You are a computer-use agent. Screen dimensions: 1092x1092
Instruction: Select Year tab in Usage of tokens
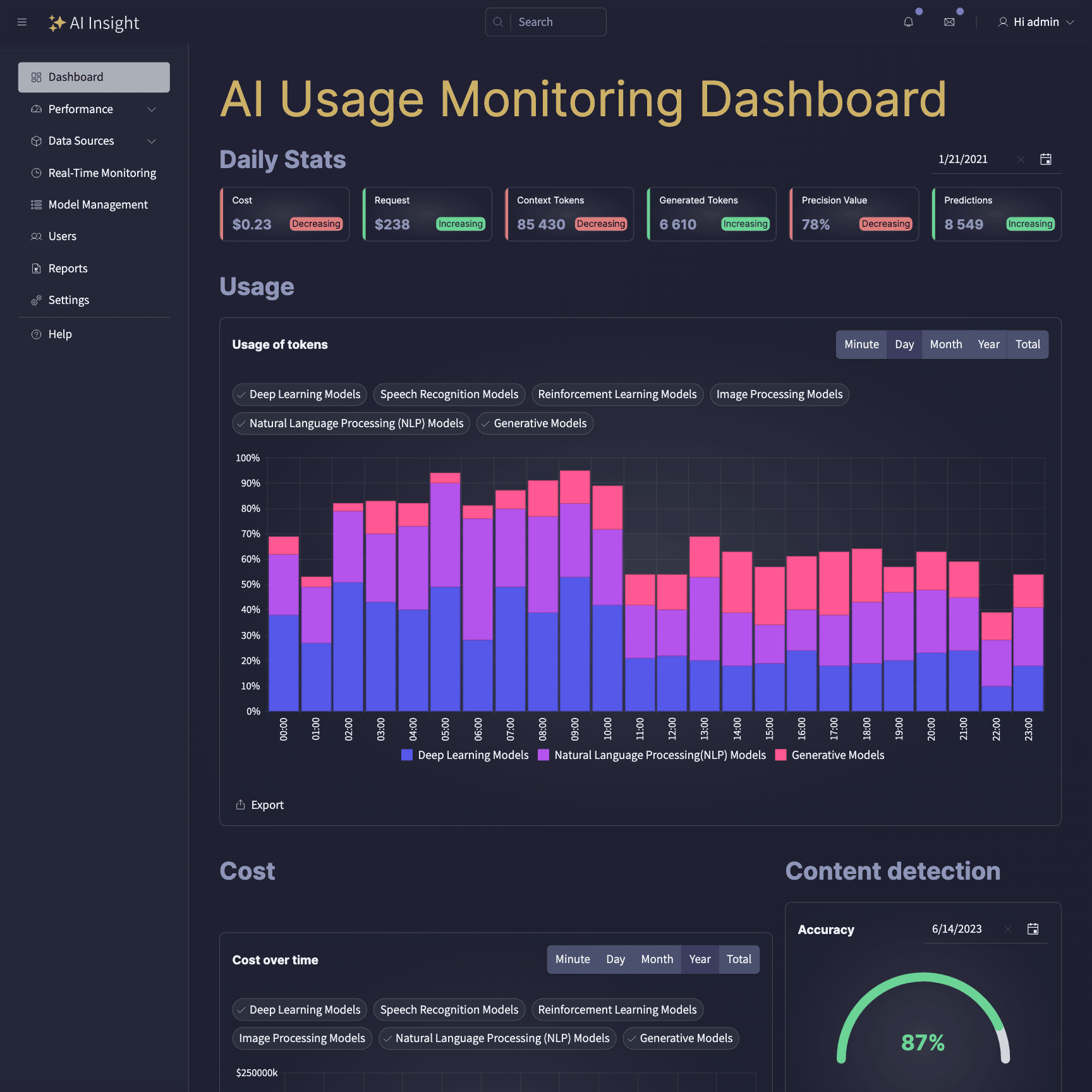pos(988,344)
